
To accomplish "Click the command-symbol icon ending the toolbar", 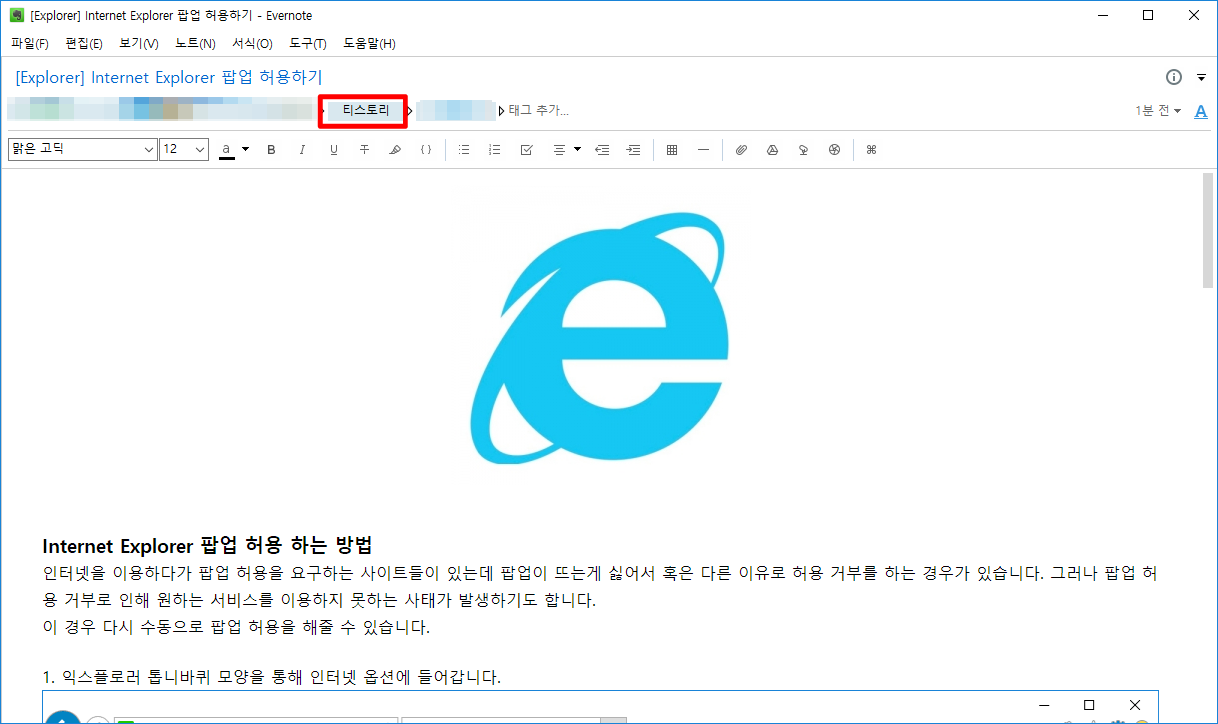I will pyautogui.click(x=871, y=150).
